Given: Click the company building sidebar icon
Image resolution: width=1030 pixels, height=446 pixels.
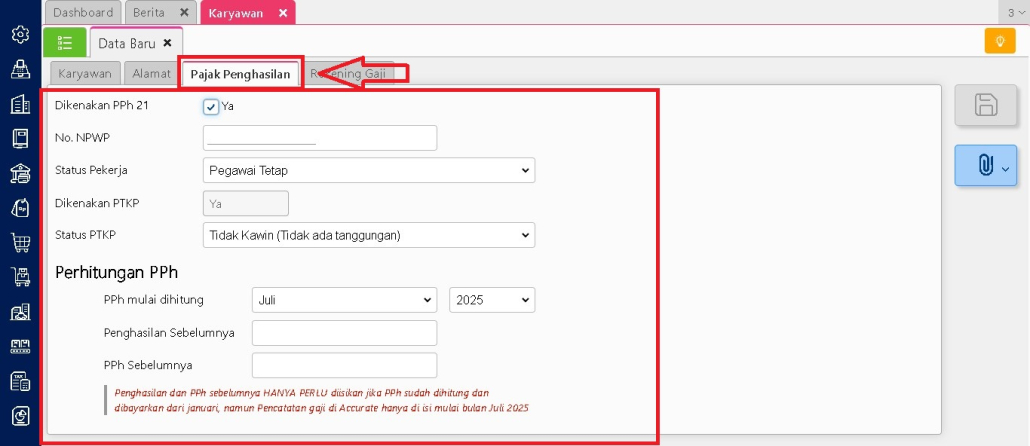Looking at the screenshot, I should [20, 104].
